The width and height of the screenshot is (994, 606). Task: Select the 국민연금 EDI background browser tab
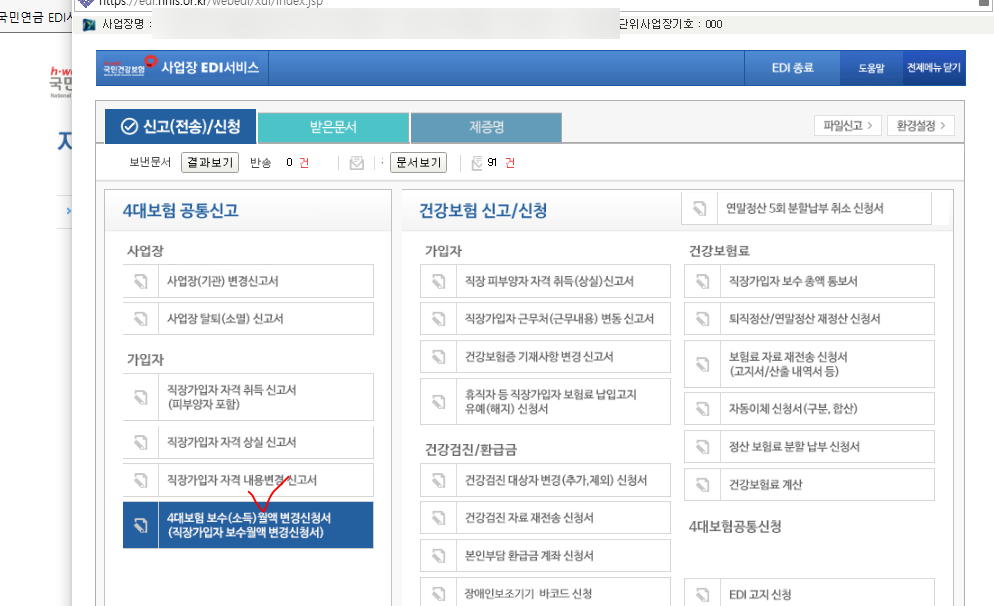pos(36,17)
